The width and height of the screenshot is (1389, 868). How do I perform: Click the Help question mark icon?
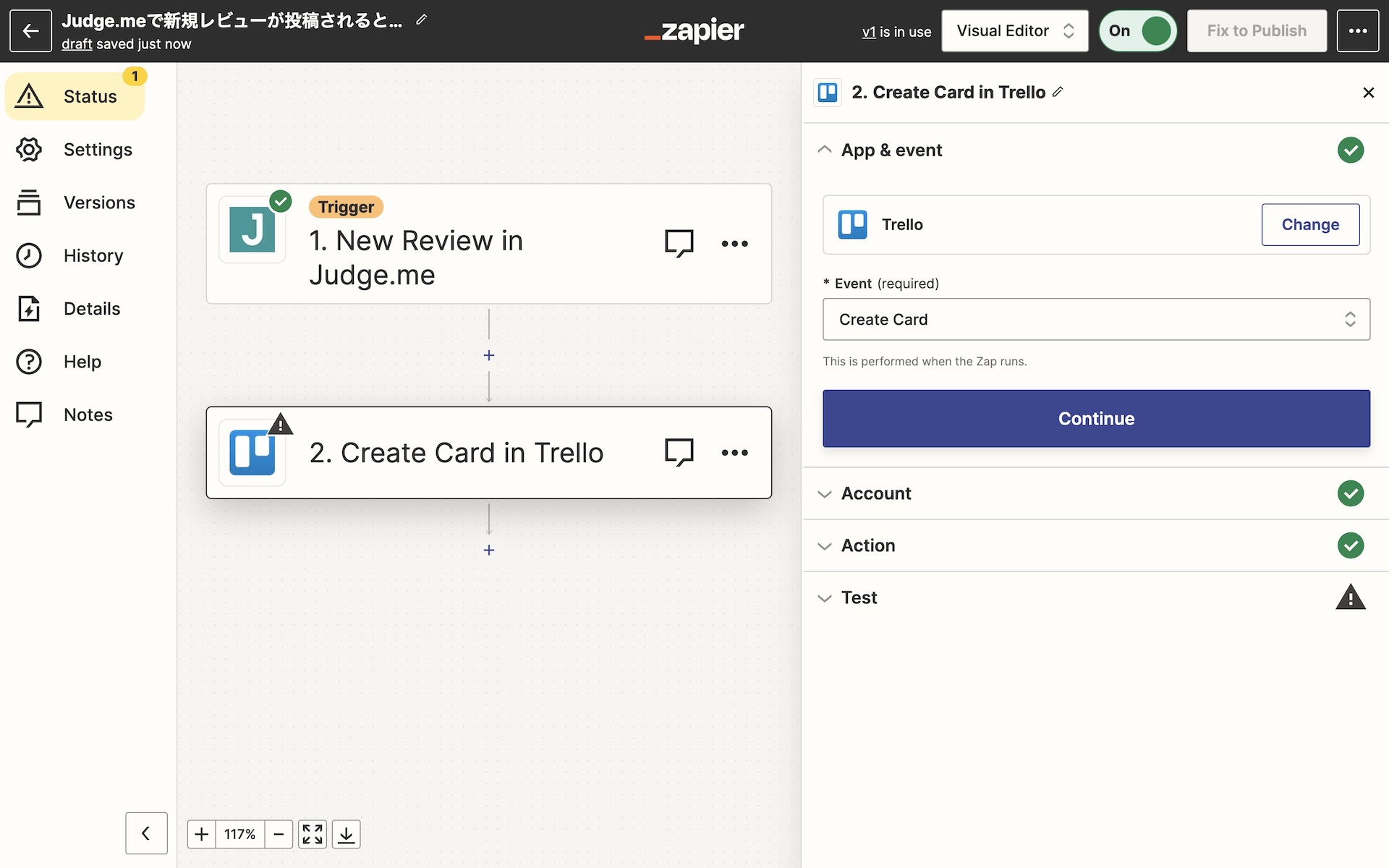[x=29, y=362]
